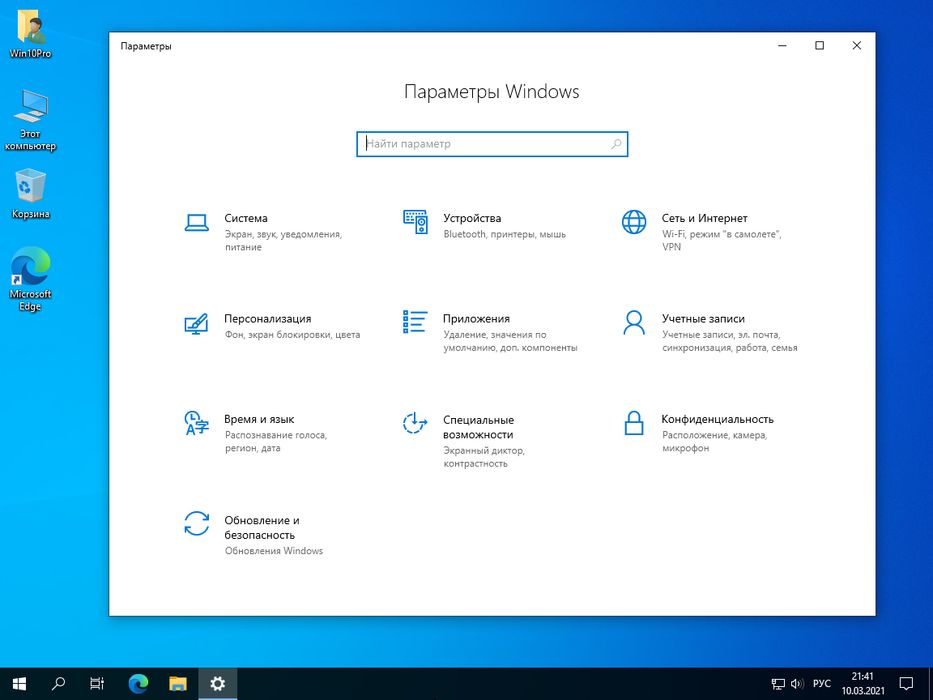Switch input language via РУС indicator
This screenshot has height=700, width=933.
coord(821,684)
